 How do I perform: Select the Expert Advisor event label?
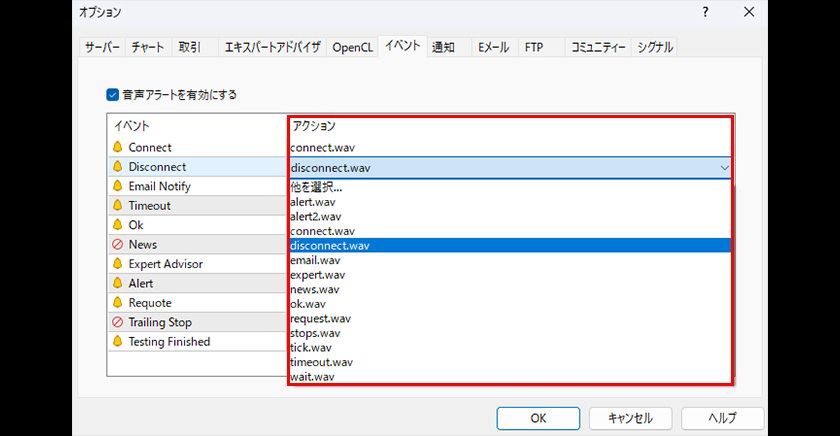(x=166, y=264)
